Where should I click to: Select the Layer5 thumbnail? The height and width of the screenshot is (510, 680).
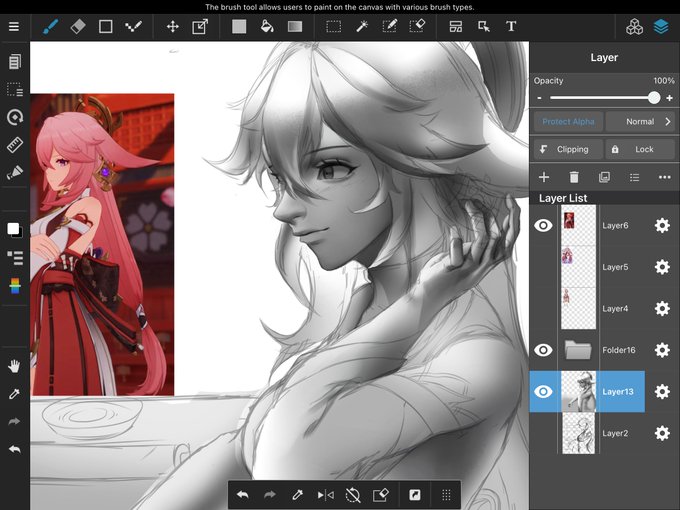click(x=579, y=267)
